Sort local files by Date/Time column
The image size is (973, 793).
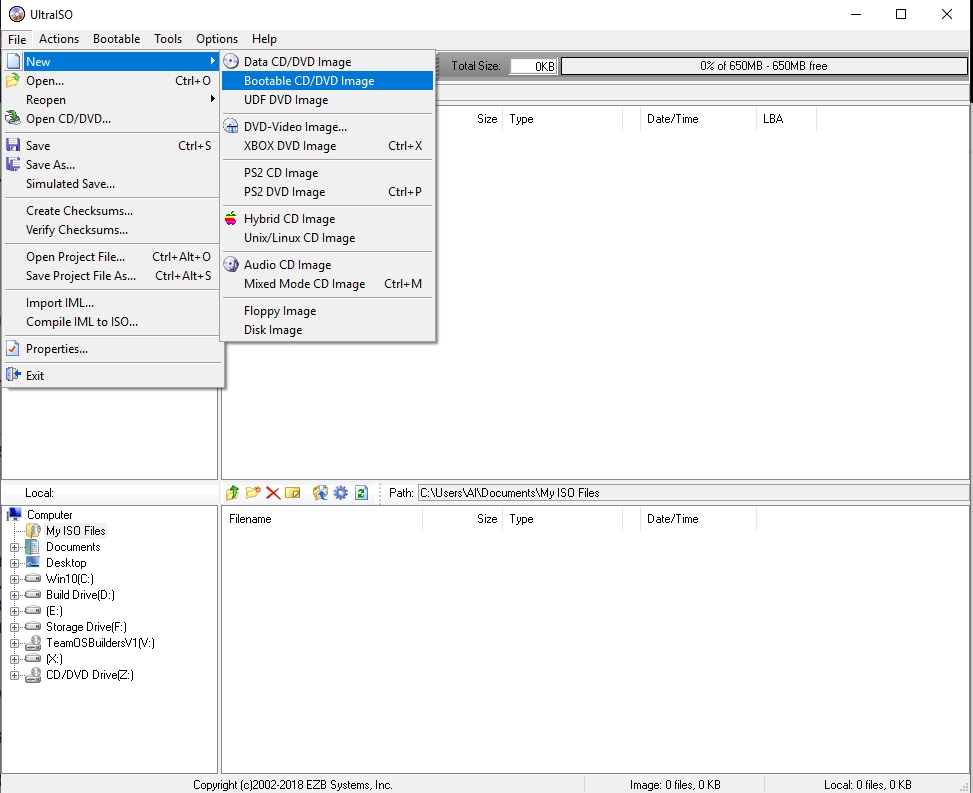pyautogui.click(x=698, y=519)
